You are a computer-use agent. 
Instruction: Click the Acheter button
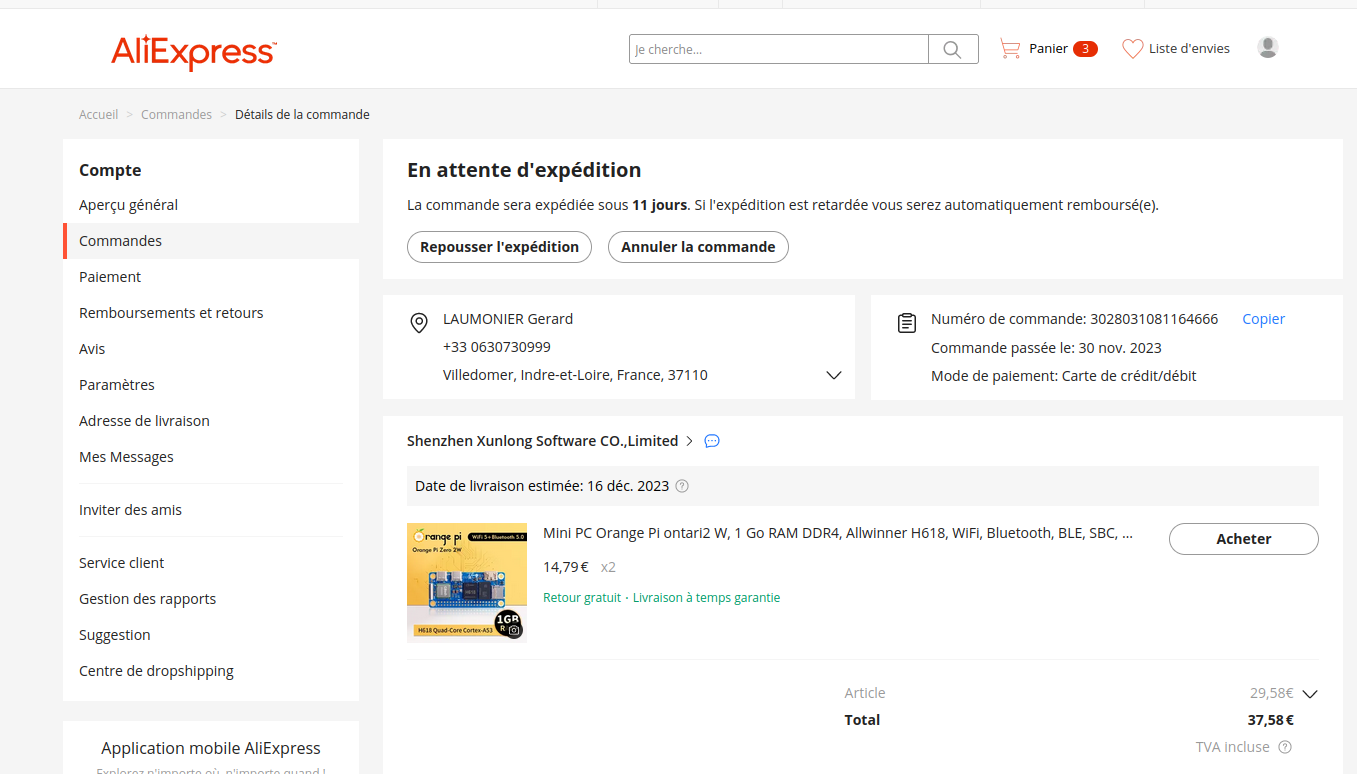(1243, 539)
